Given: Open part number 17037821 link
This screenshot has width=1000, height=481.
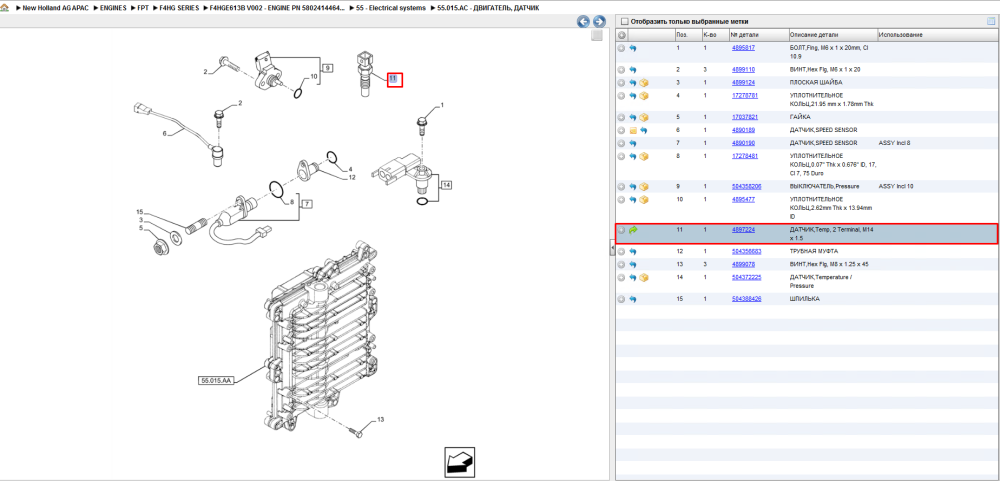Looking at the screenshot, I should click(745, 117).
